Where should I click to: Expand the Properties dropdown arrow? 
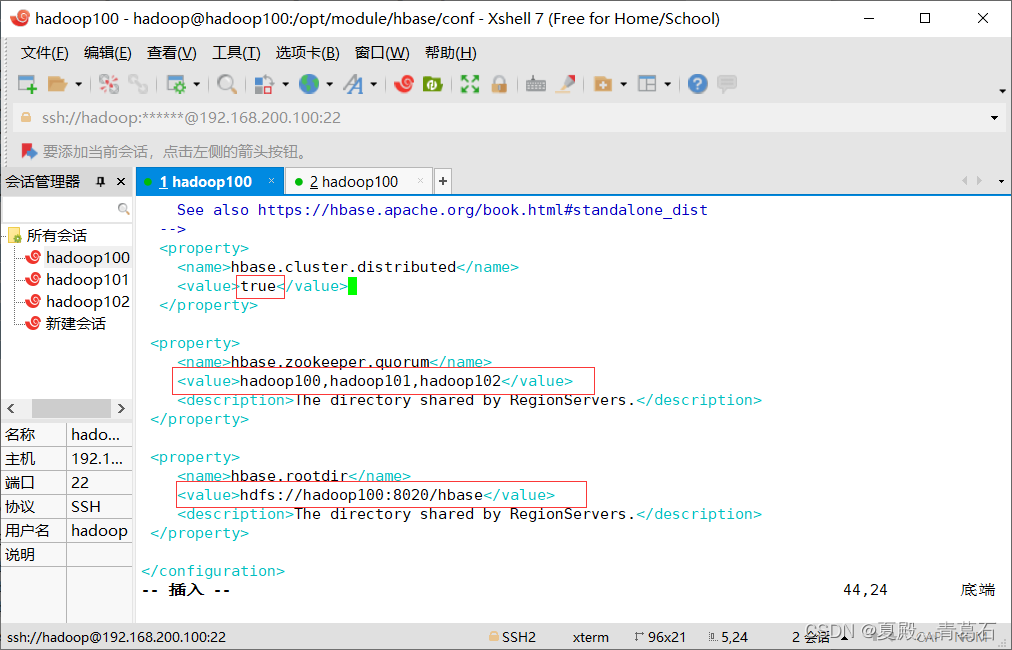coord(197,85)
